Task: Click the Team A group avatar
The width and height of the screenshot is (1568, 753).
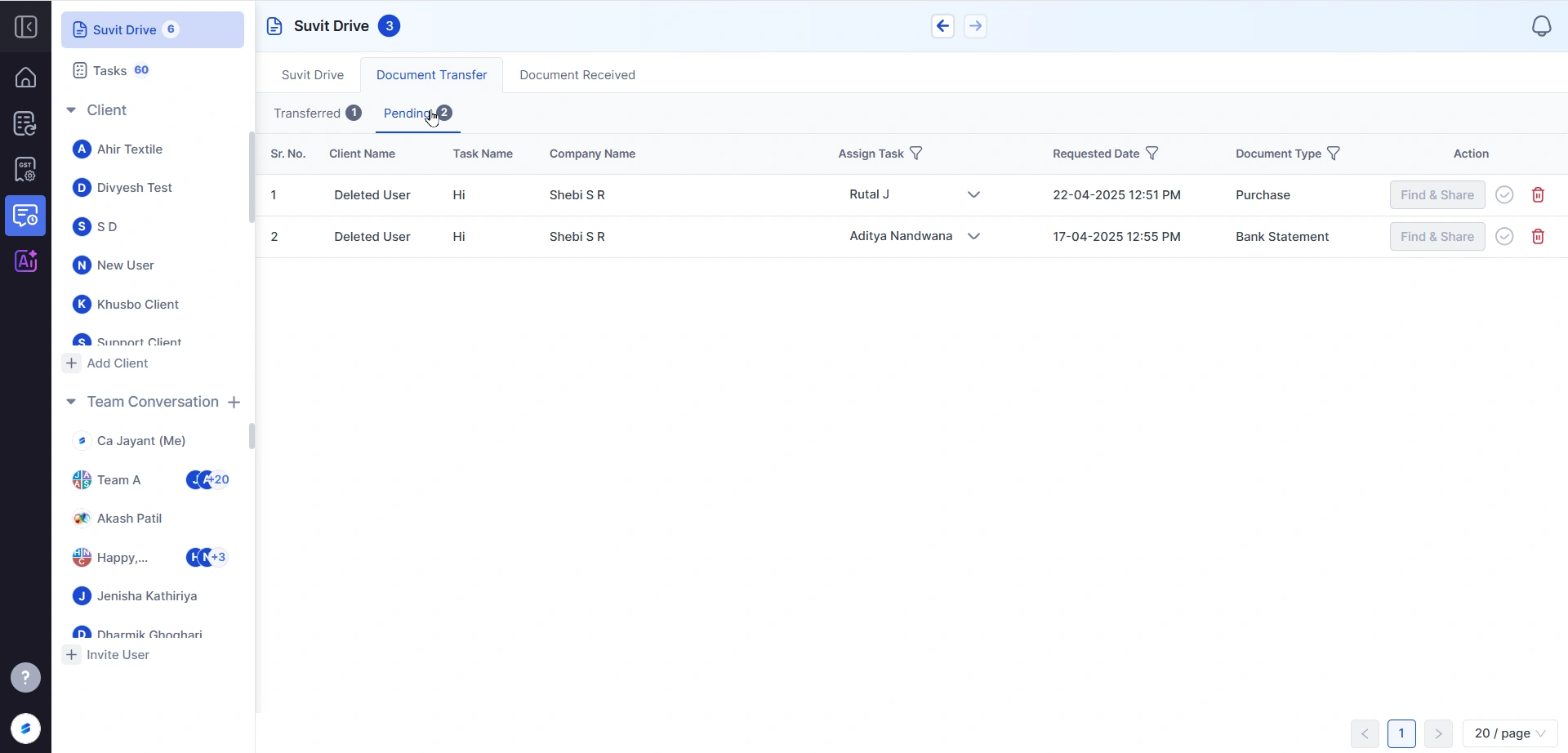Action: click(x=82, y=480)
